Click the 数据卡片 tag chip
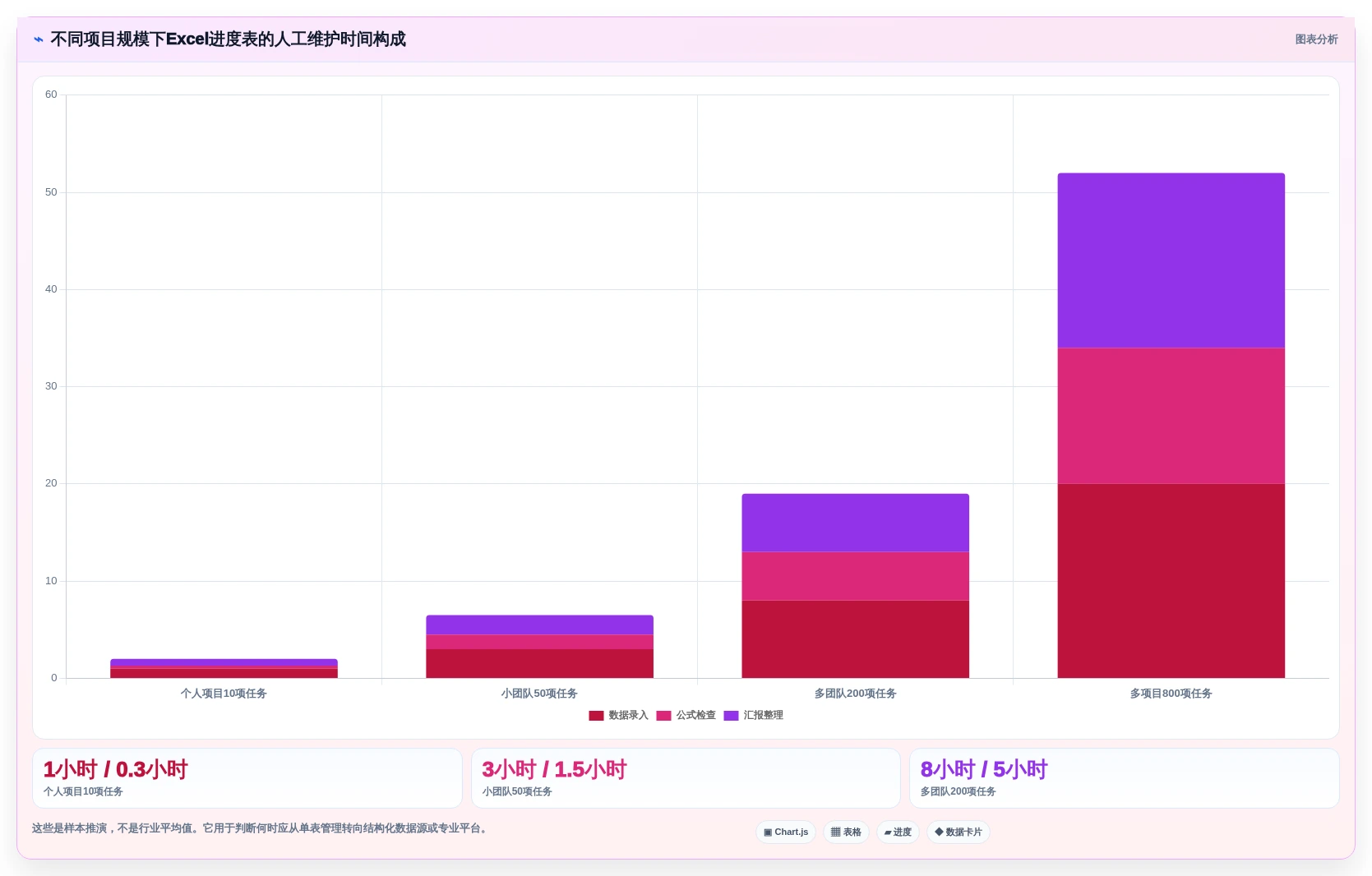Image resolution: width=1372 pixels, height=876 pixels. 959,832
